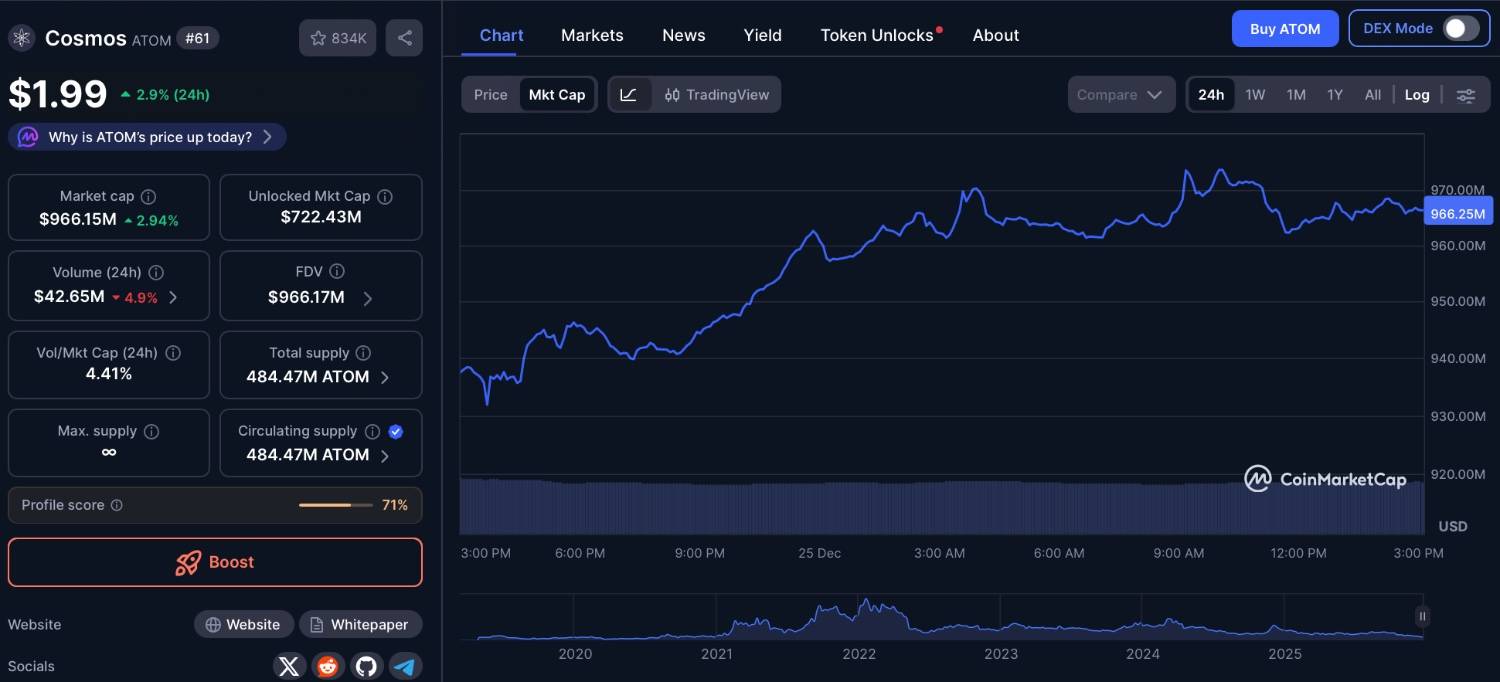The image size is (1500, 682).
Task: Open the Whitepaper link
Action: click(360, 625)
